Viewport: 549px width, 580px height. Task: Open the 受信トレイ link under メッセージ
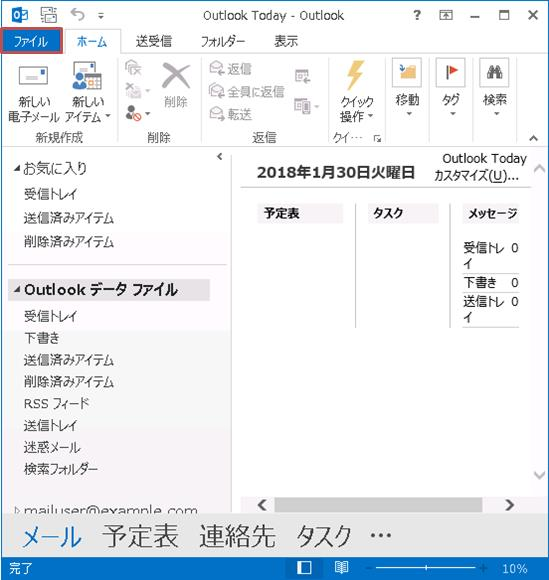point(483,255)
